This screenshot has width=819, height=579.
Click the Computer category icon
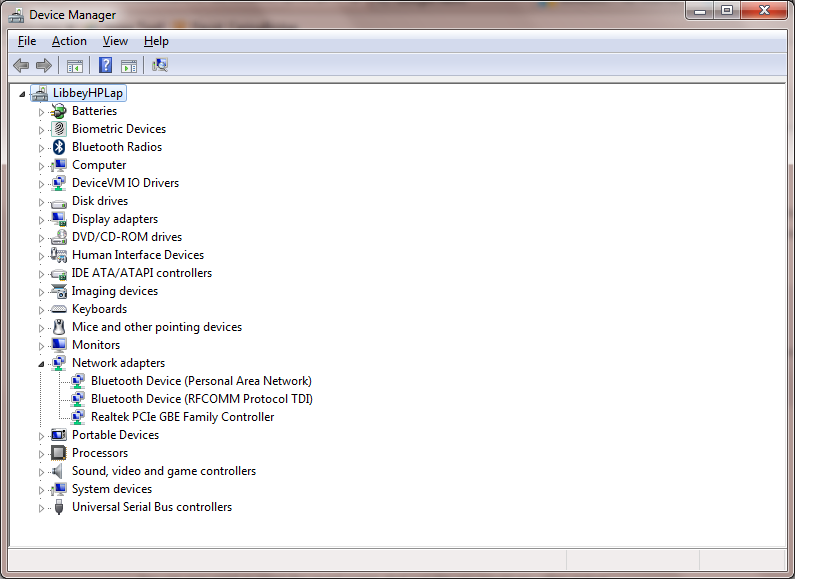pyautogui.click(x=58, y=165)
